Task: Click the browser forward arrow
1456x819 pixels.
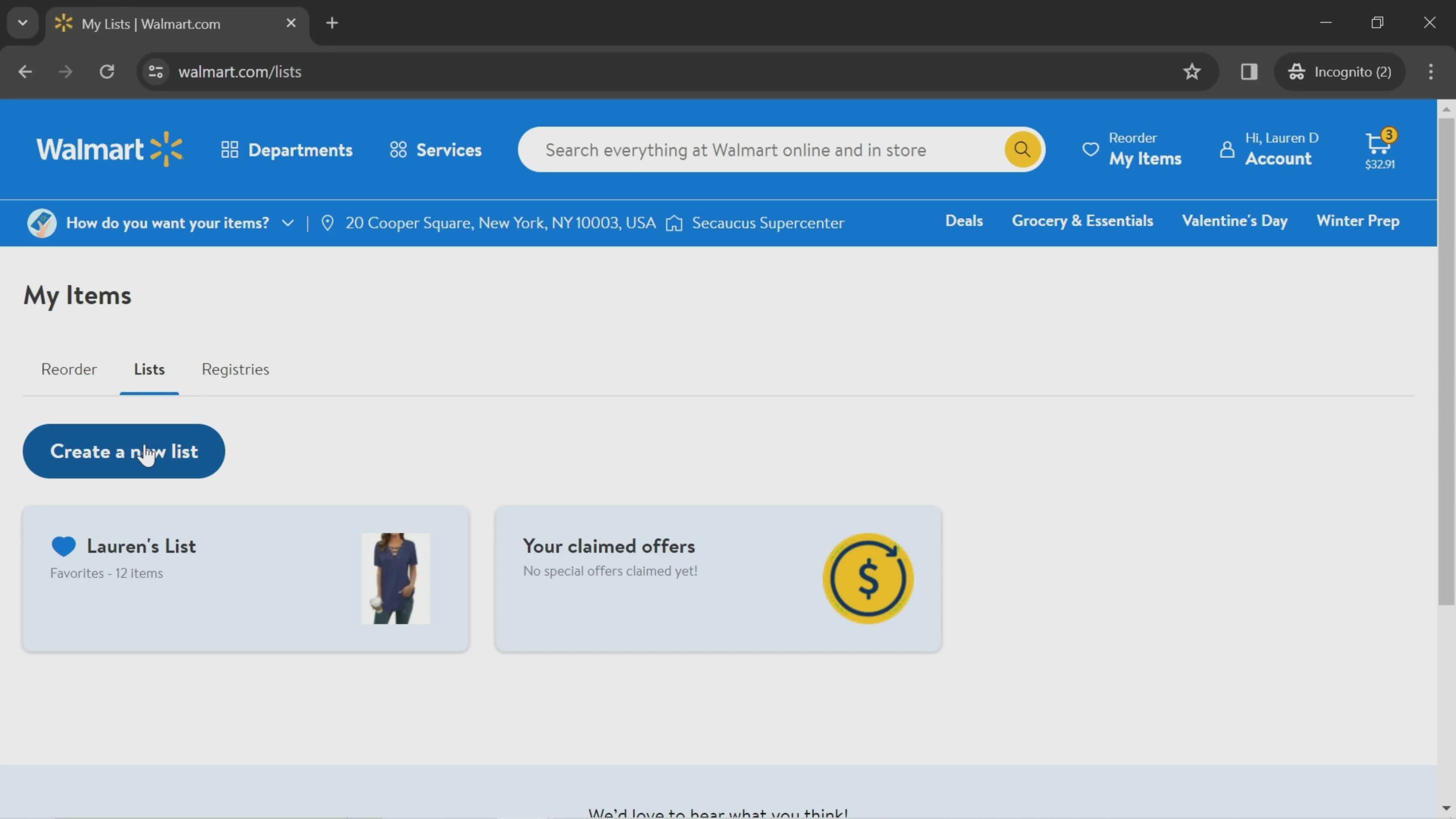Action: pyautogui.click(x=66, y=72)
